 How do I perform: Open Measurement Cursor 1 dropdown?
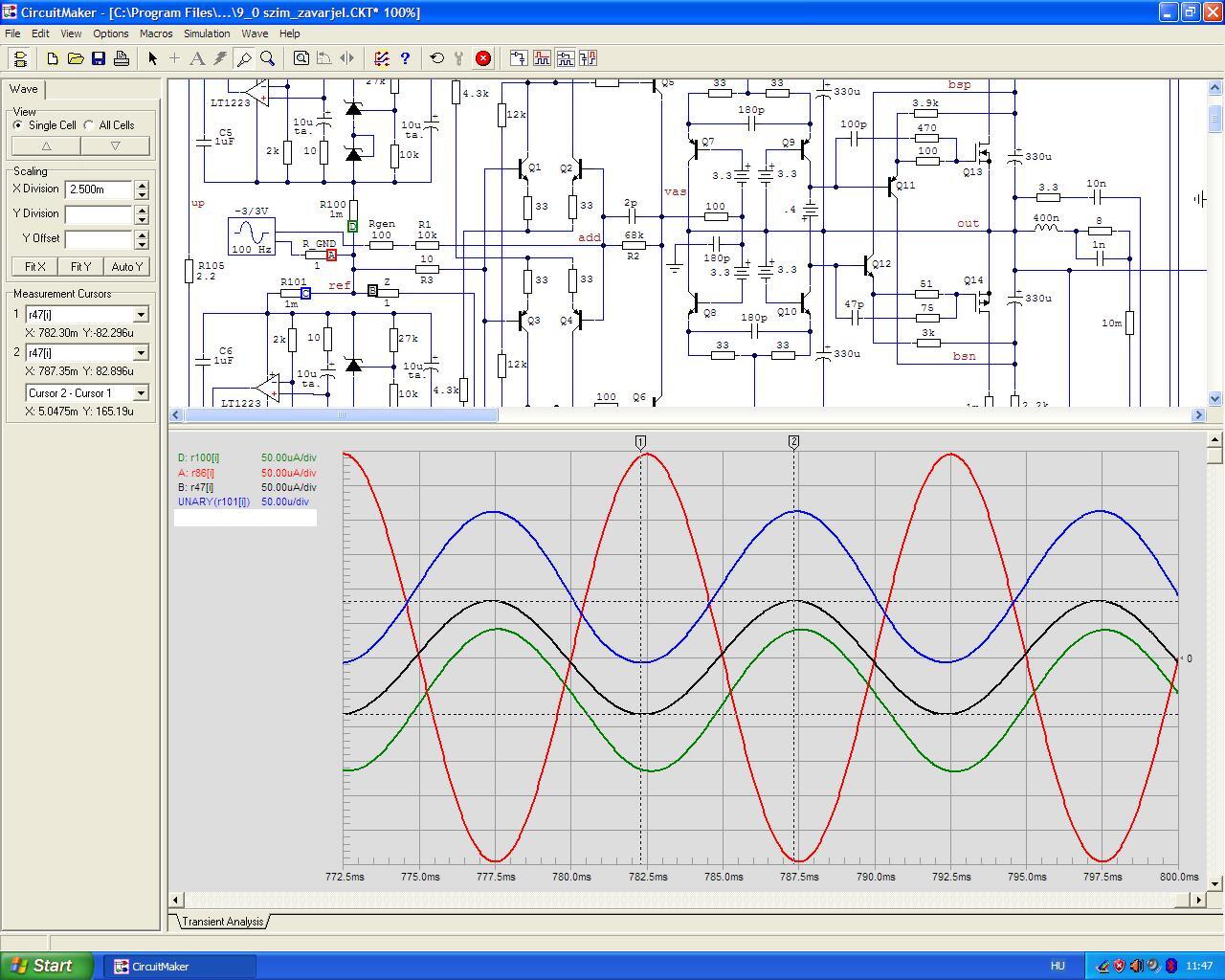click(x=141, y=314)
